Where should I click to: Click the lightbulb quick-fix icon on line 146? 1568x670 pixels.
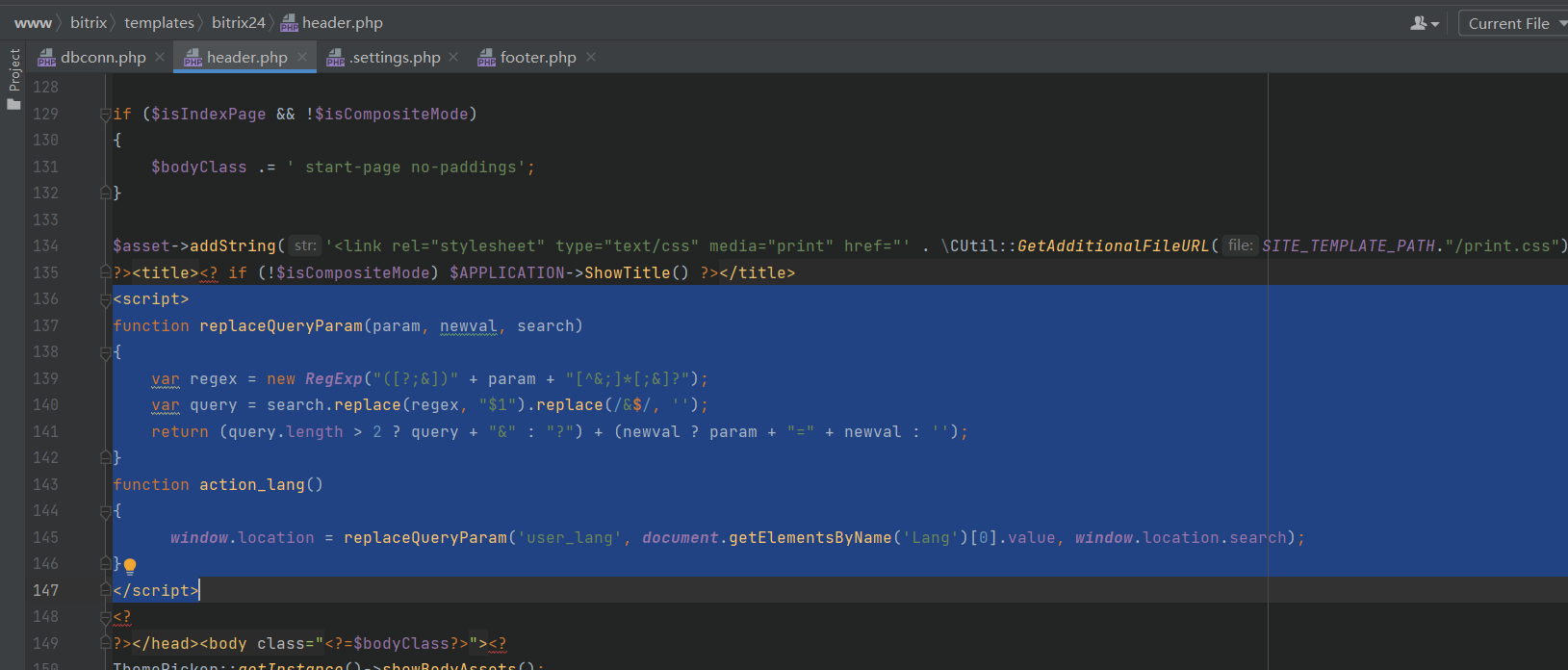pos(130,566)
